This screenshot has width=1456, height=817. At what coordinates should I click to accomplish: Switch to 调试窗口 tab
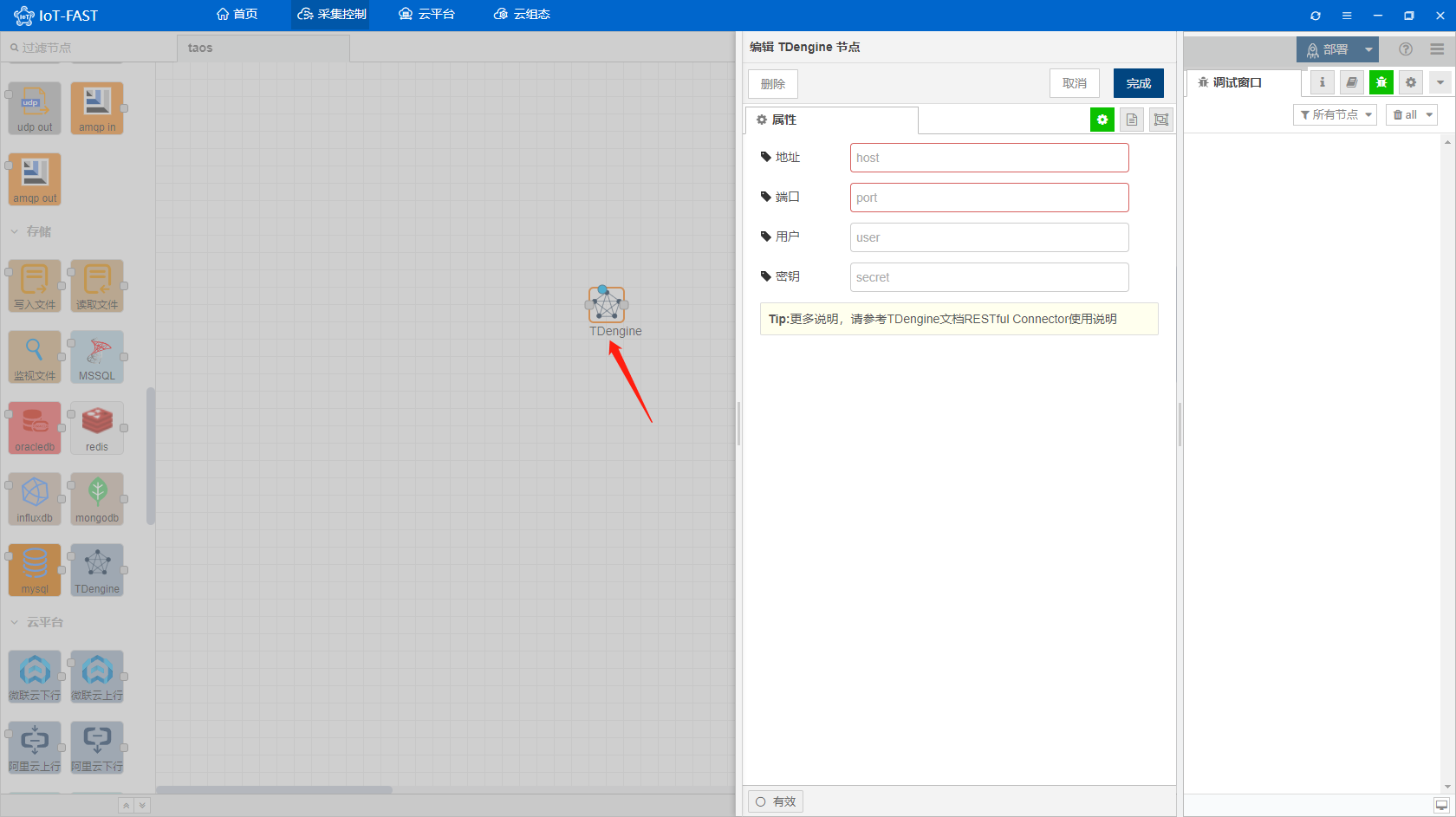coord(1243,82)
